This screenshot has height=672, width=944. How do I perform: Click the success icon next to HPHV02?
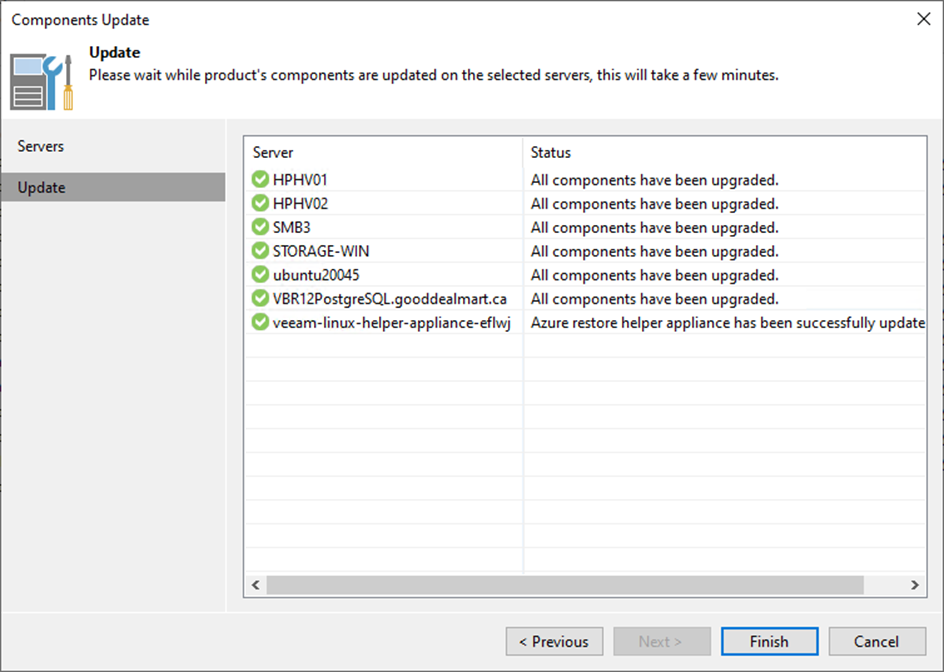pos(261,204)
